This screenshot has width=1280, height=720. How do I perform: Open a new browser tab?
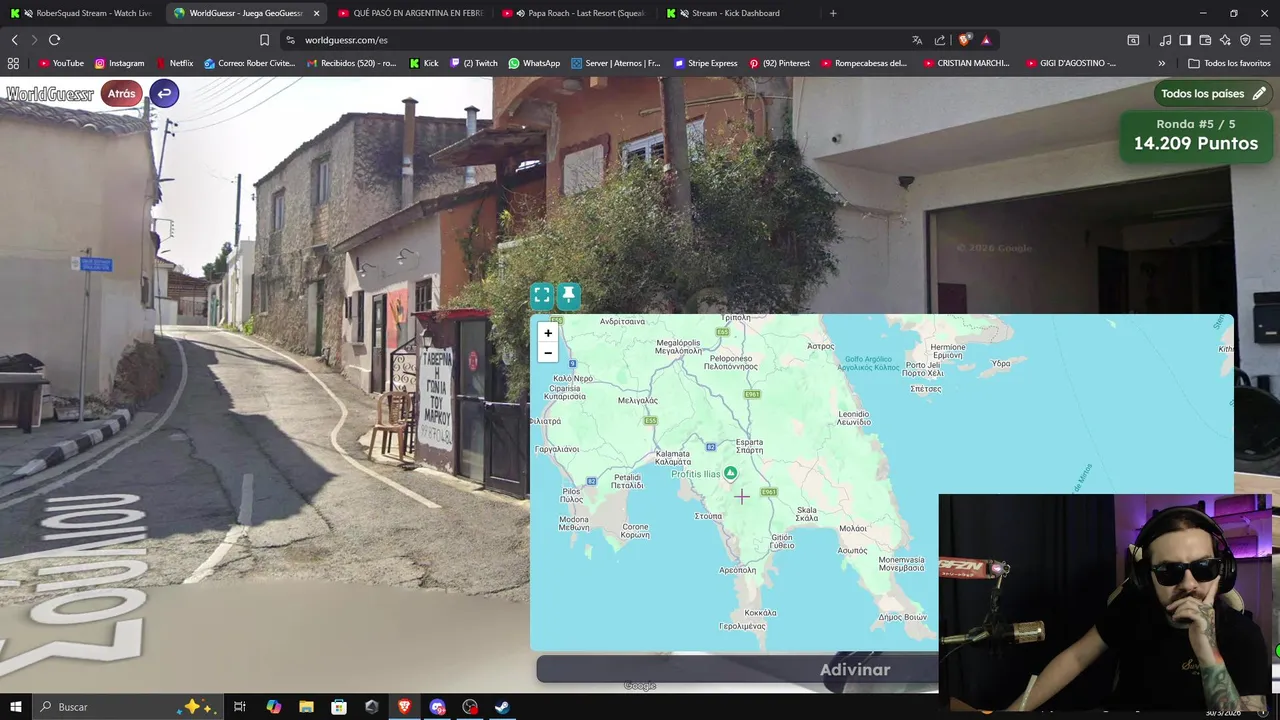833,13
